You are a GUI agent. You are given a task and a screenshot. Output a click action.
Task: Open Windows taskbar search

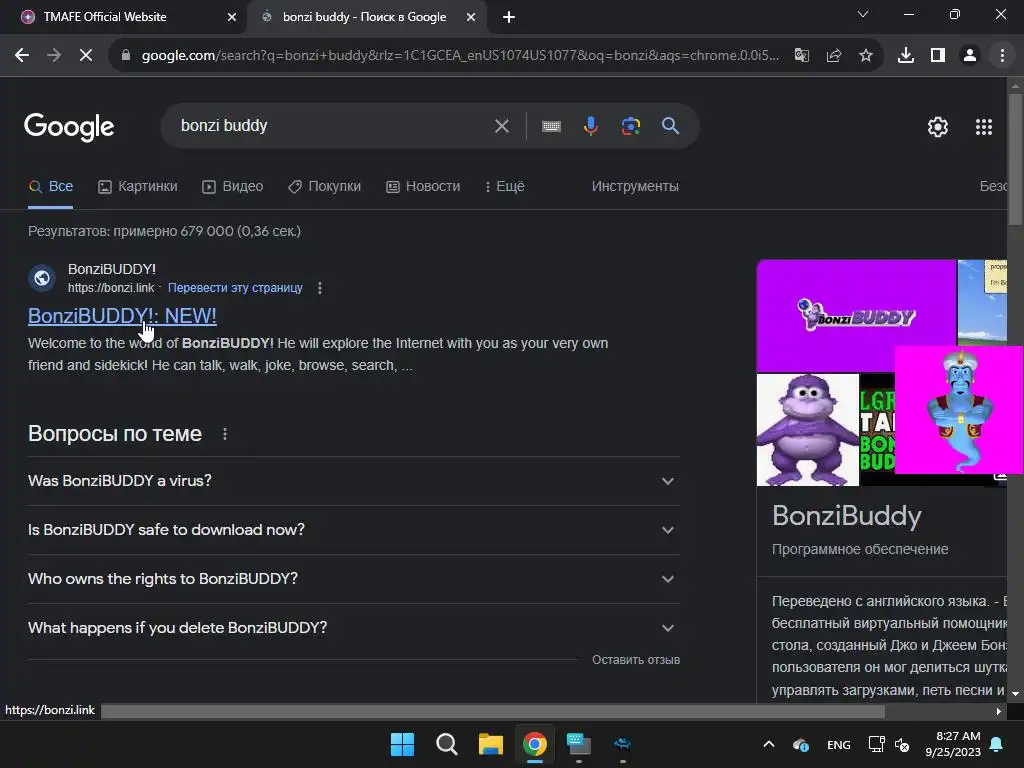[447, 744]
